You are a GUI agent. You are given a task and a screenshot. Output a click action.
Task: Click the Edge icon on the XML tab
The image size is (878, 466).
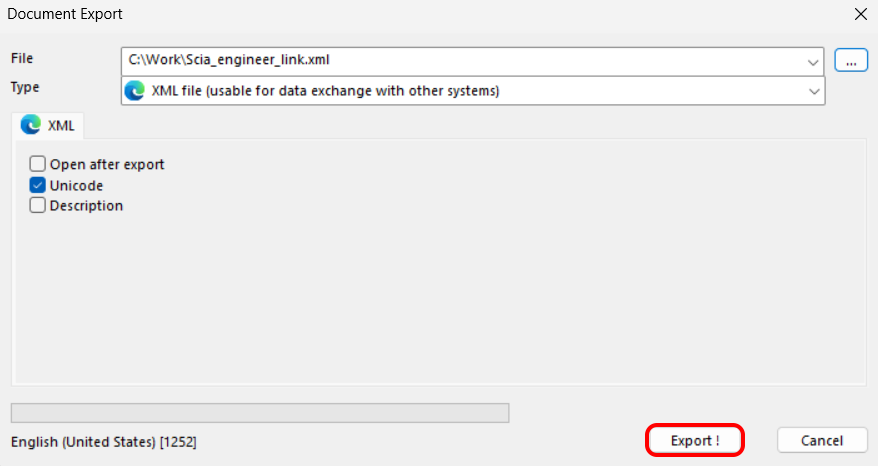[31, 125]
